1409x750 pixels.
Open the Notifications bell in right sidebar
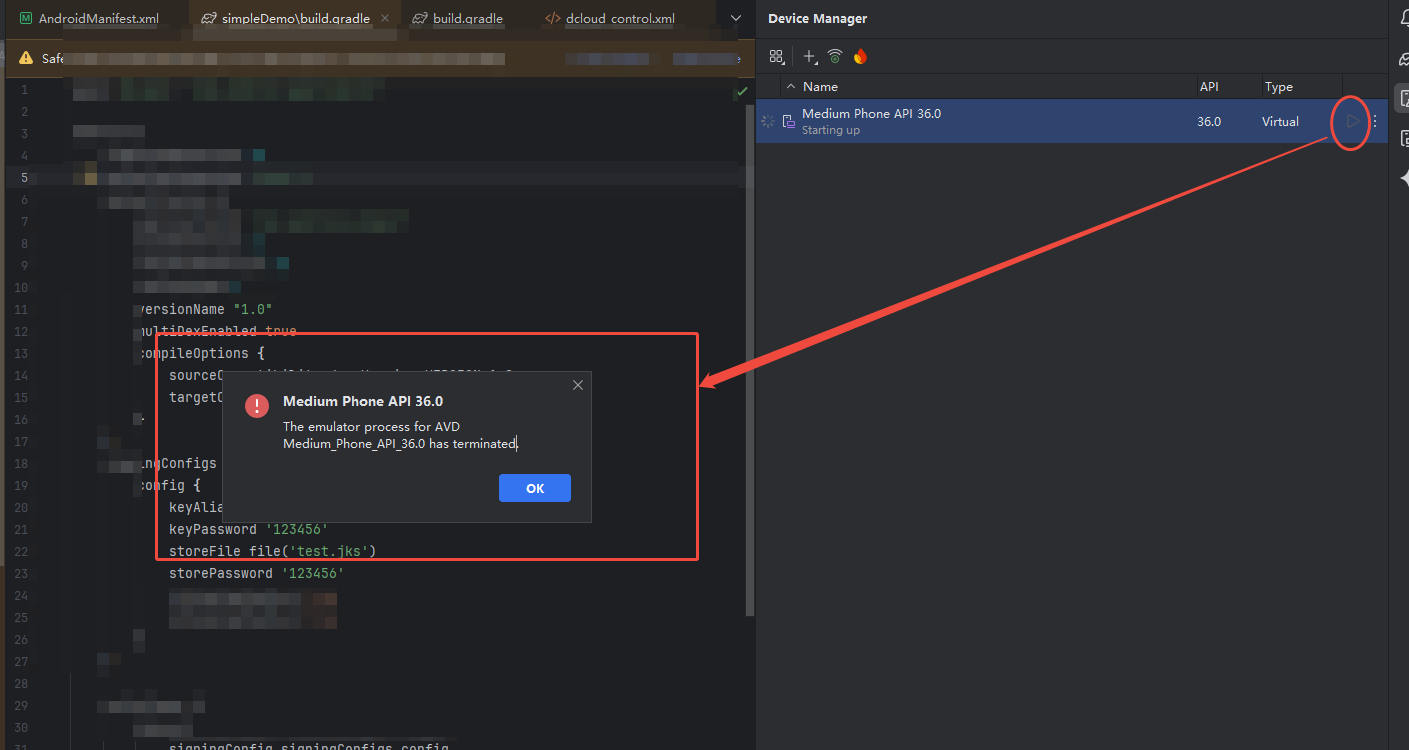coord(1402,19)
